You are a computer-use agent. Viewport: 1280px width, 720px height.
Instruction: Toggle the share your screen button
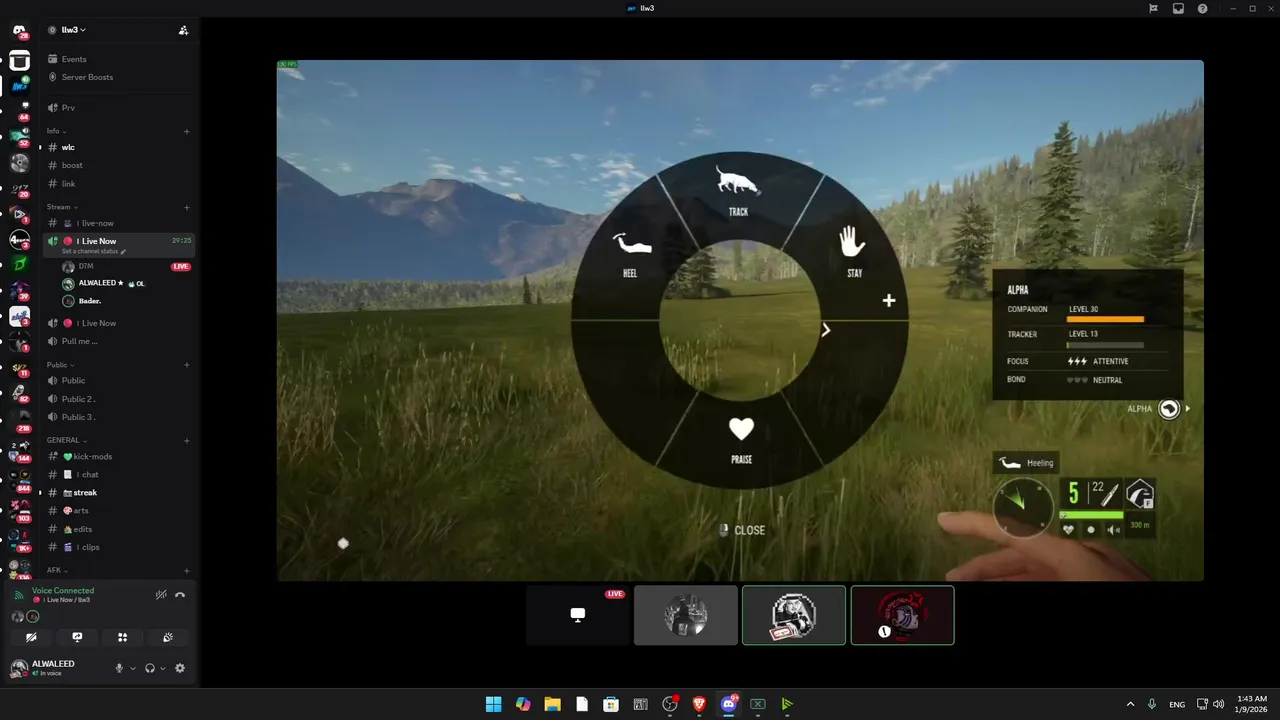pyautogui.click(x=77, y=637)
